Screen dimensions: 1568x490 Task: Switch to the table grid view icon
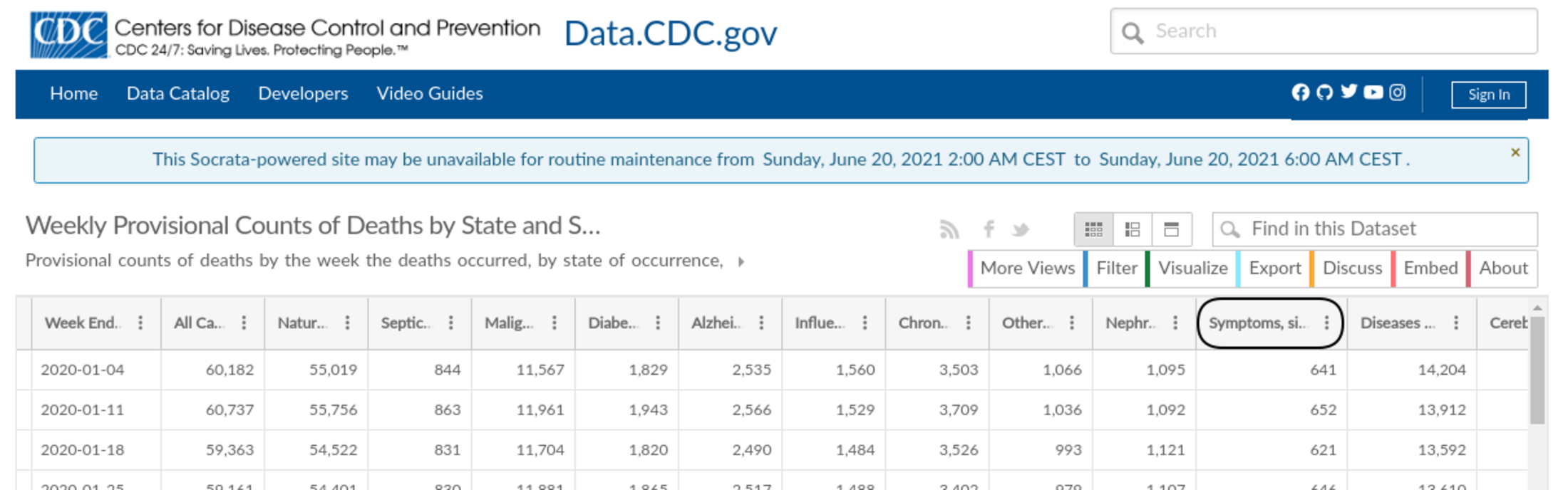[1094, 229]
